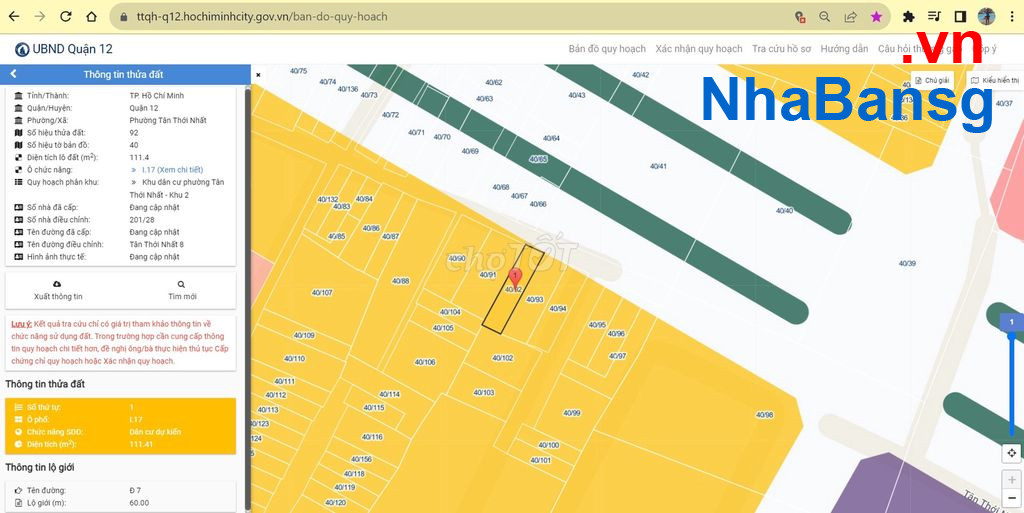Zoom out the map with minus button
This screenshot has width=1024, height=513.
point(1011,497)
